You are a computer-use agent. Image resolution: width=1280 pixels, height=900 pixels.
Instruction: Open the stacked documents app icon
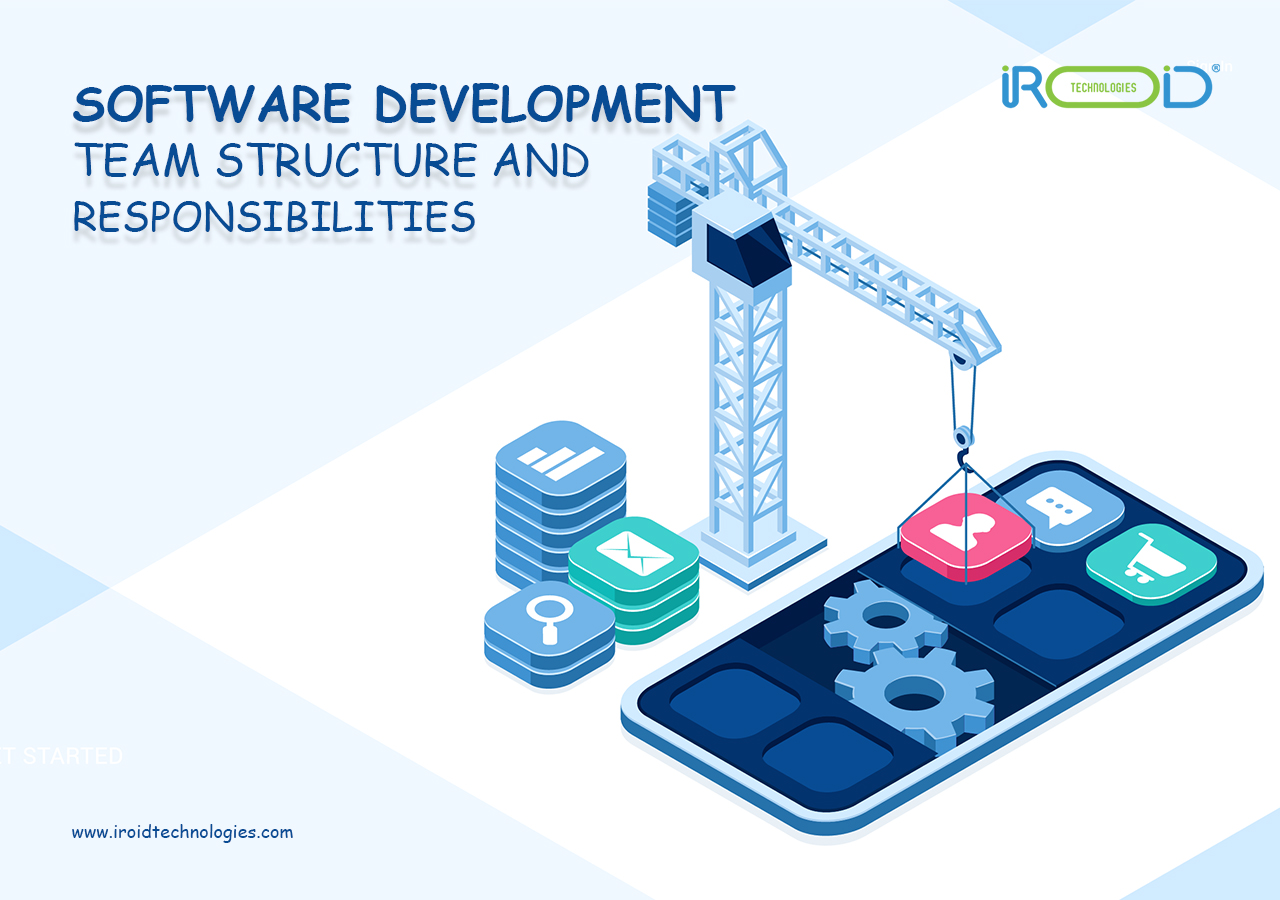pos(558,460)
